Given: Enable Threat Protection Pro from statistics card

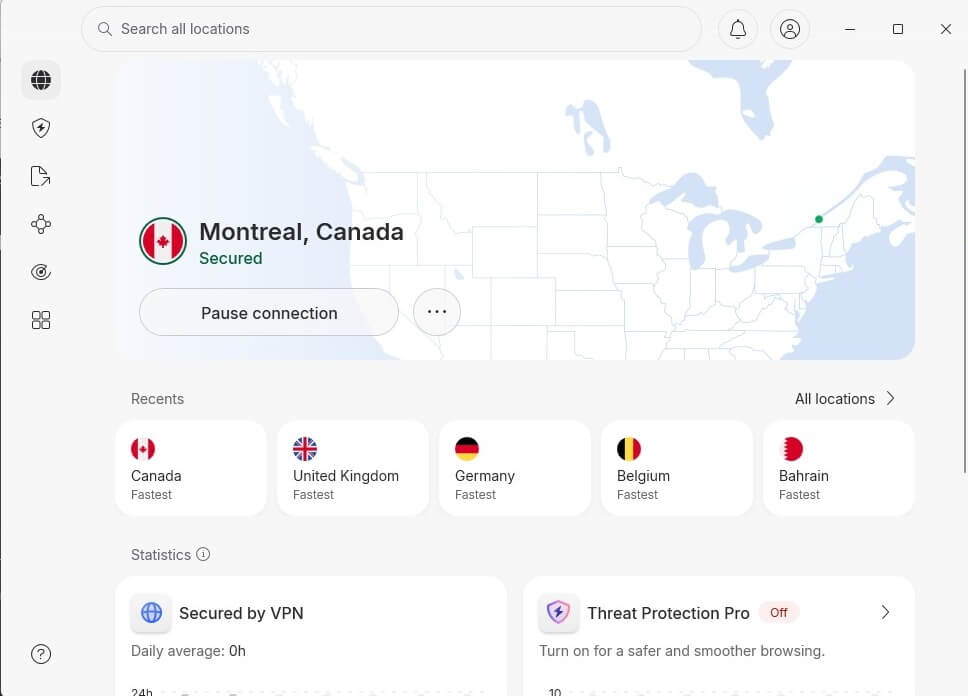Looking at the screenshot, I should (778, 612).
